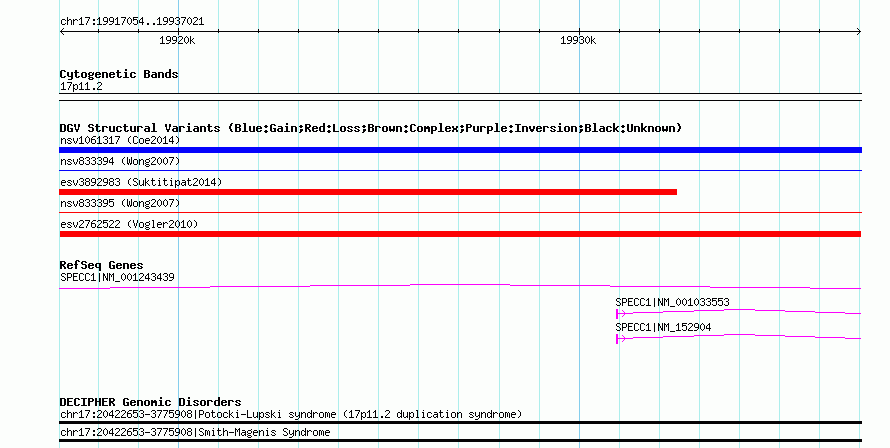
Task: Open the SPECC1|NM_152904 transcript label
Action: 663,328
